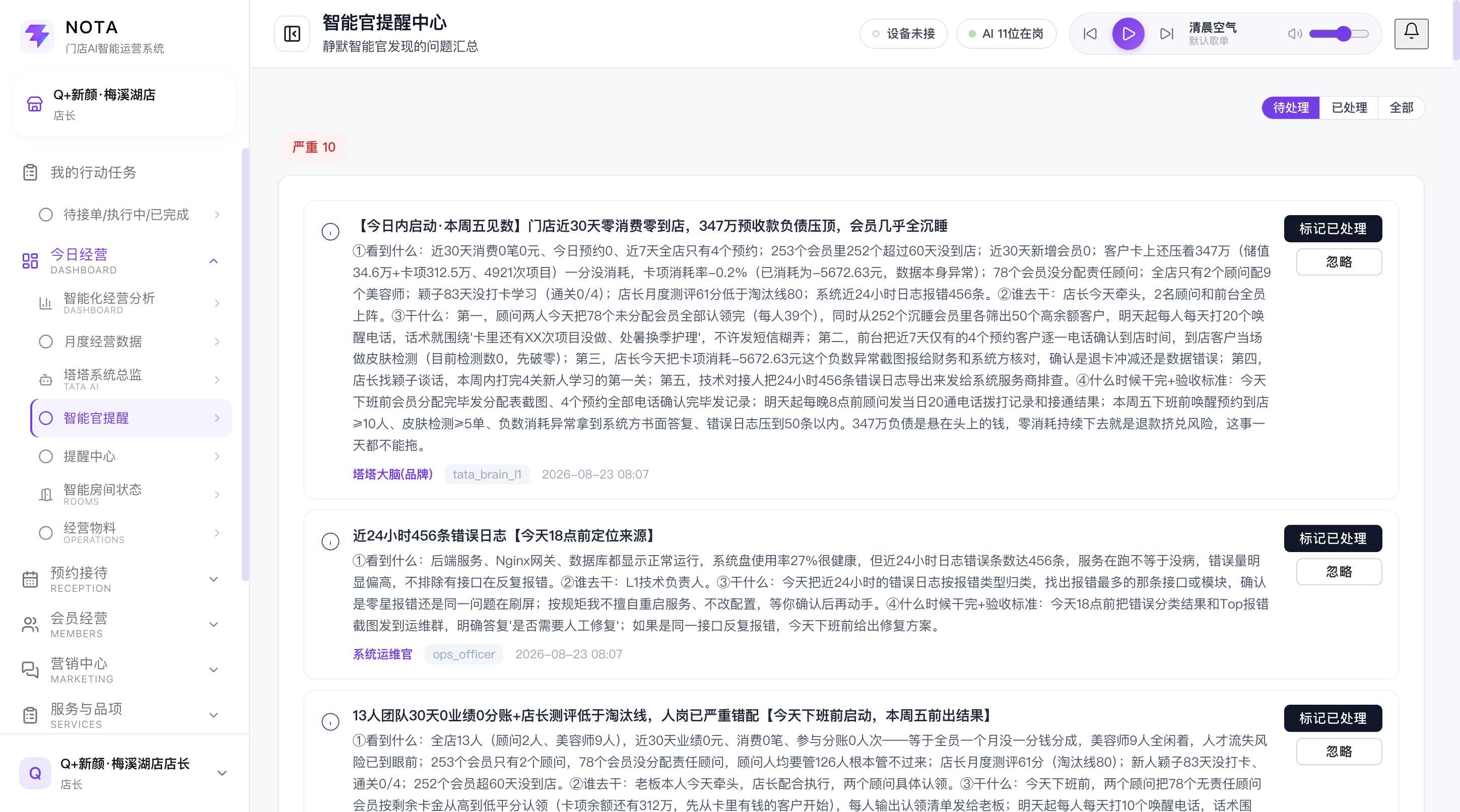Click the info icon on 456条错误日志 alert
Image resolution: width=1460 pixels, height=812 pixels.
pyautogui.click(x=330, y=542)
